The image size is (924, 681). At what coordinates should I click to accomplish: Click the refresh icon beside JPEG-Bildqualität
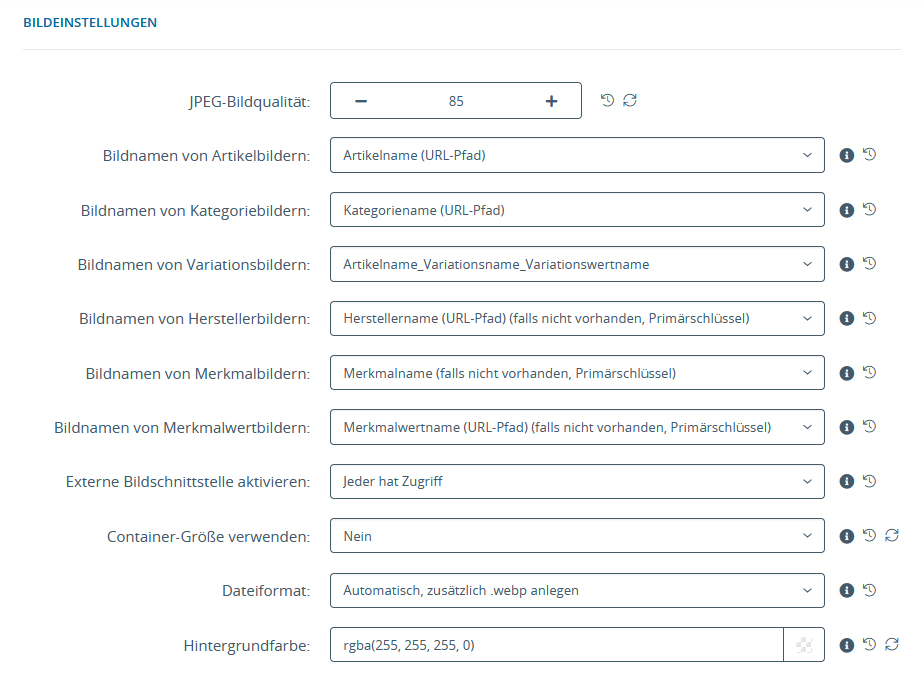(x=630, y=100)
